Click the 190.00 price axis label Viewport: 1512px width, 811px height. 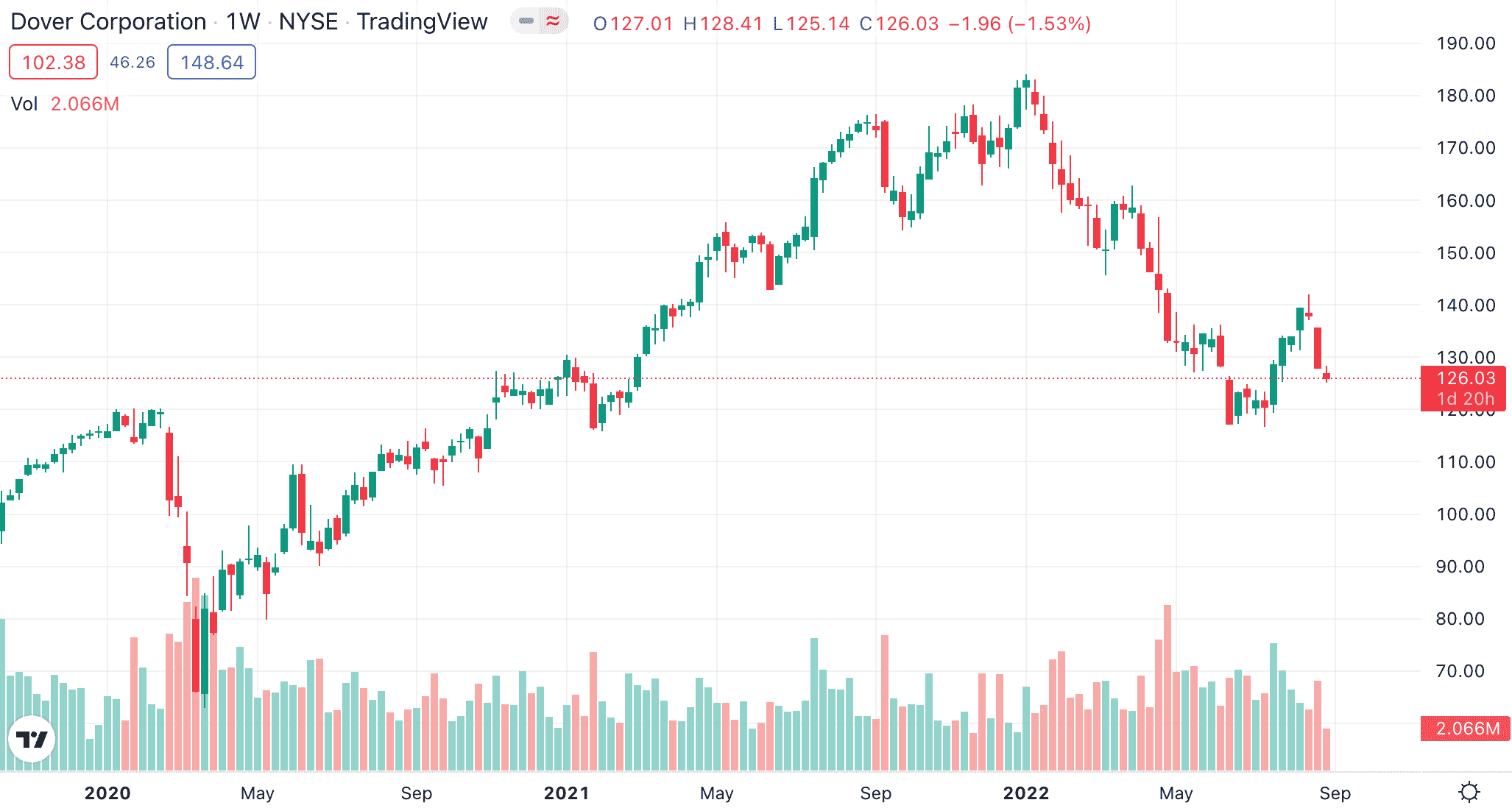[1466, 43]
